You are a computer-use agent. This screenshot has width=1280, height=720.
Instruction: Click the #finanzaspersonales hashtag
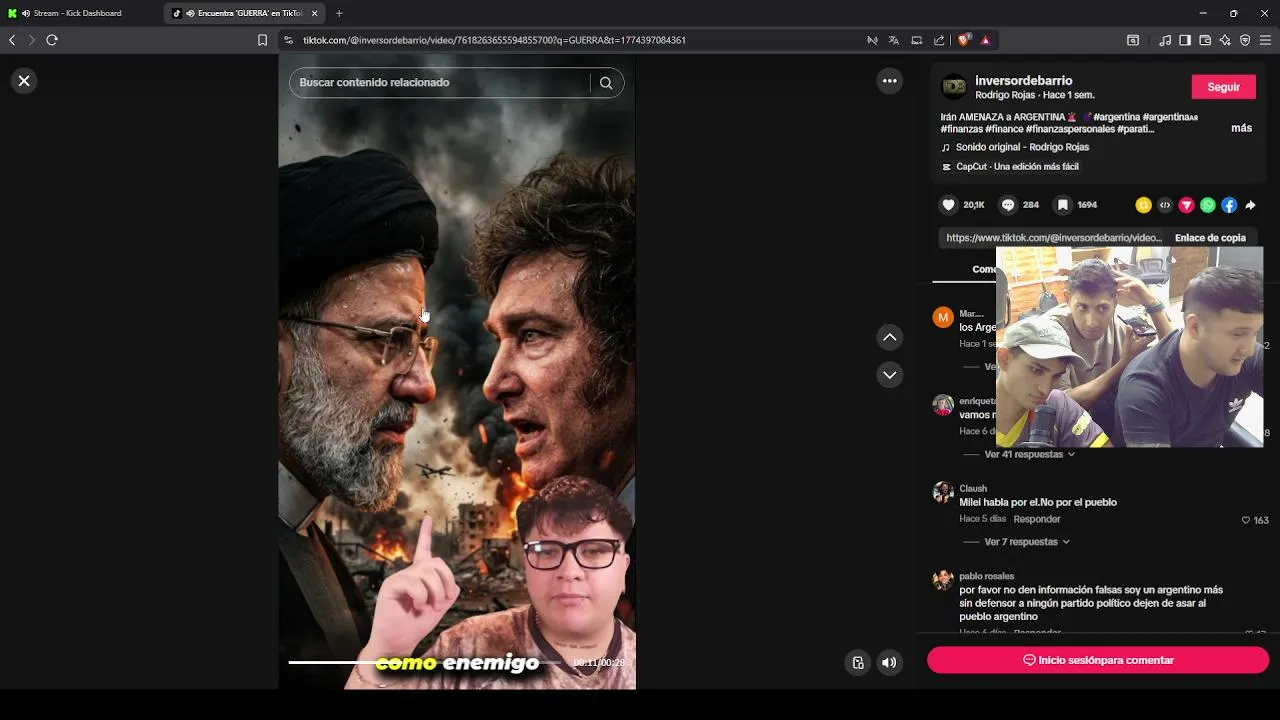tap(1069, 129)
